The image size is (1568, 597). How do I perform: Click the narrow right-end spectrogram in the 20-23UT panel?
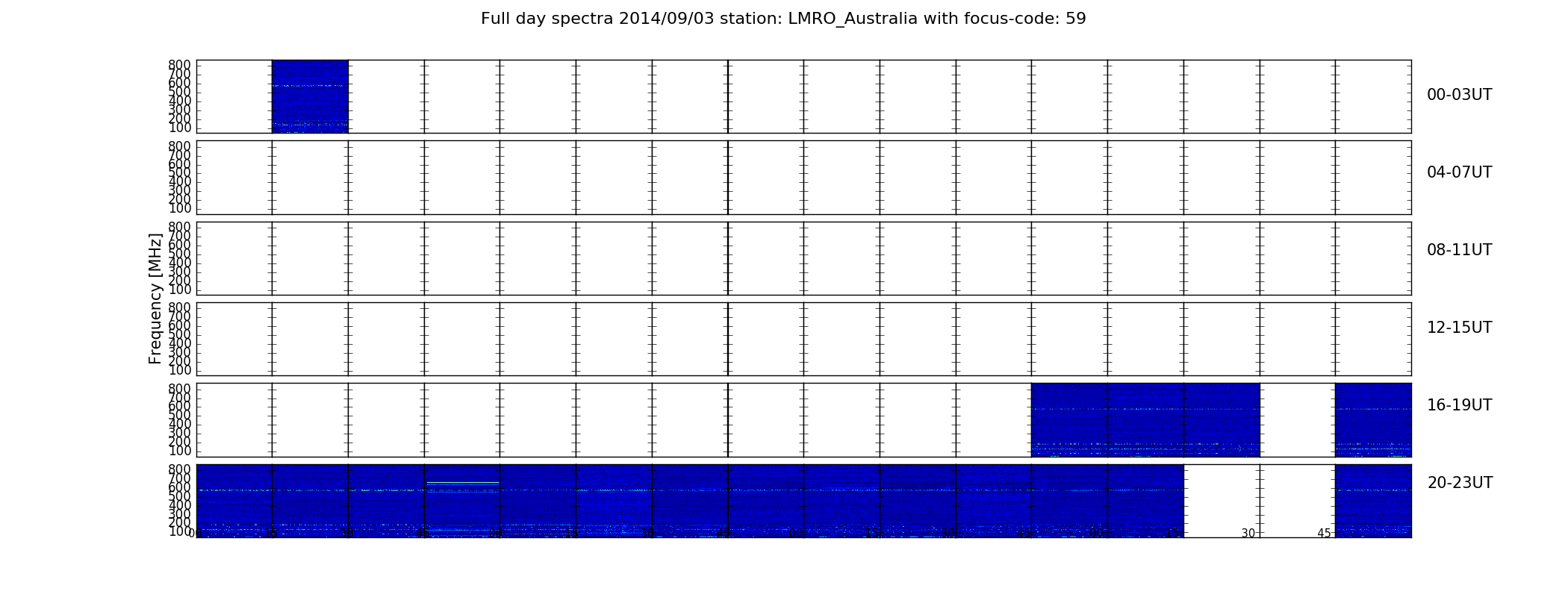[x=1373, y=501]
